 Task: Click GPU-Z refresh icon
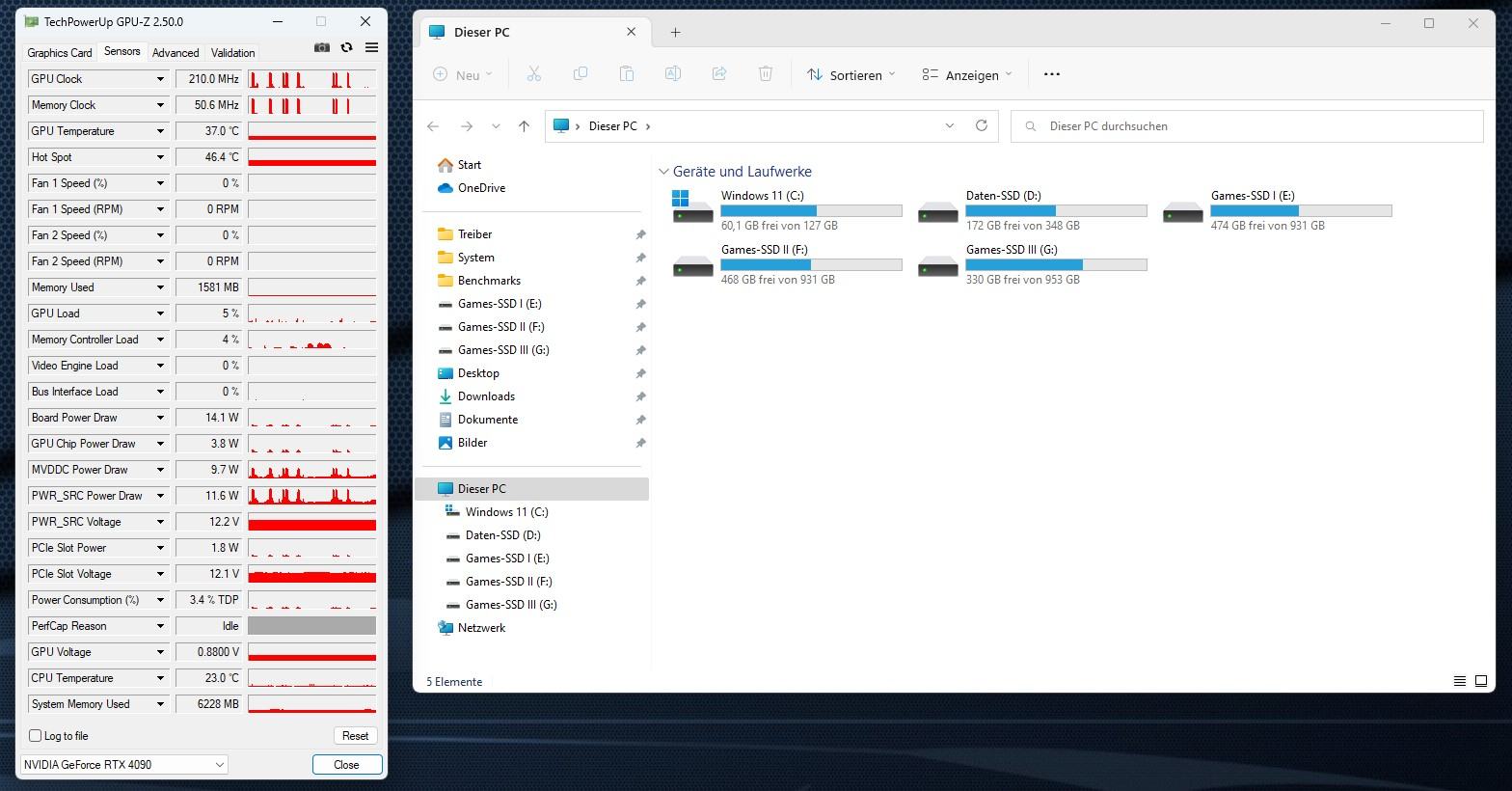pos(346,47)
